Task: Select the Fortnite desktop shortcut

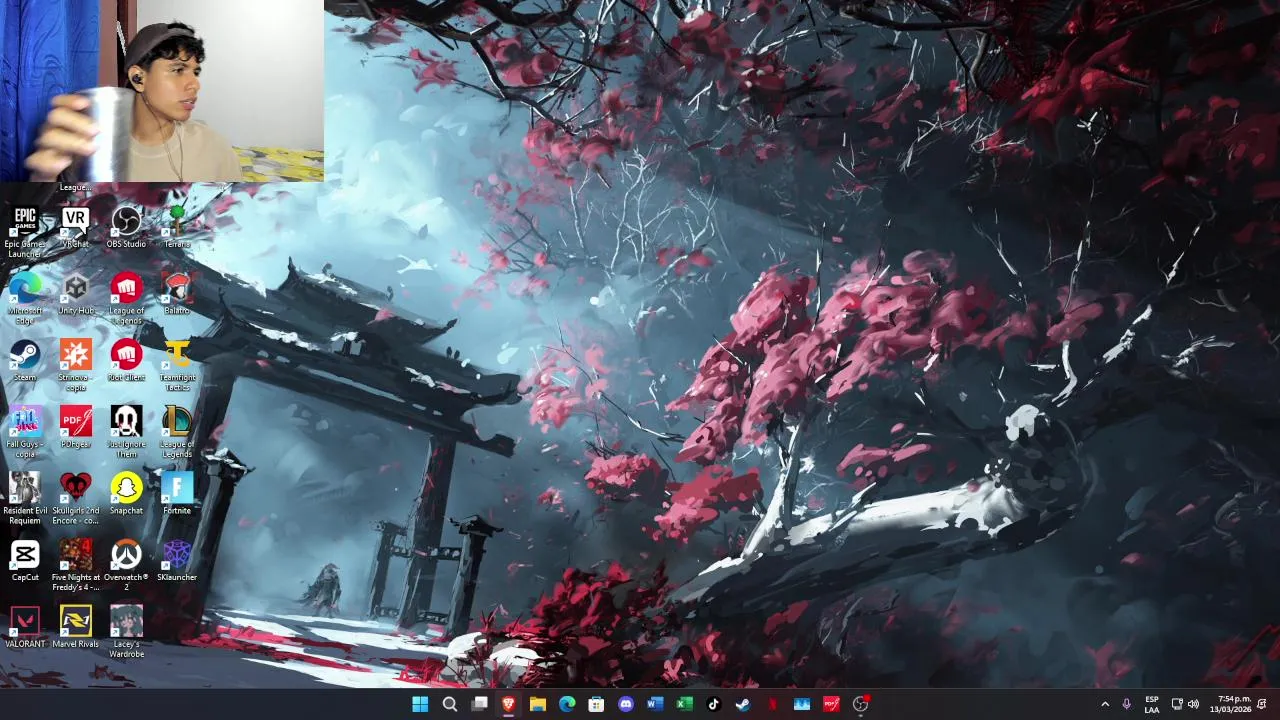Action: pyautogui.click(x=177, y=494)
